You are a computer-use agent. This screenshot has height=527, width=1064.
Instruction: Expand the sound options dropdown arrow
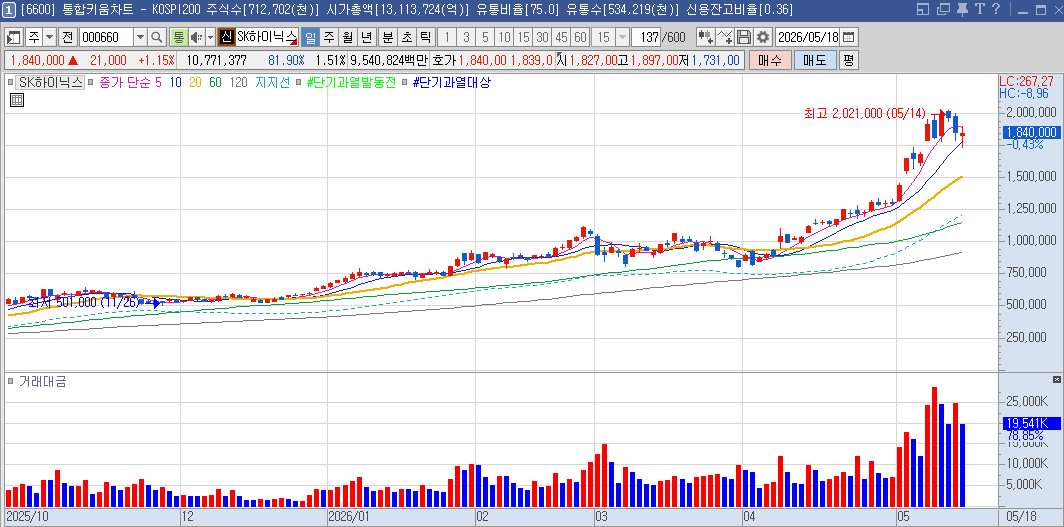pyautogui.click(x=210, y=37)
